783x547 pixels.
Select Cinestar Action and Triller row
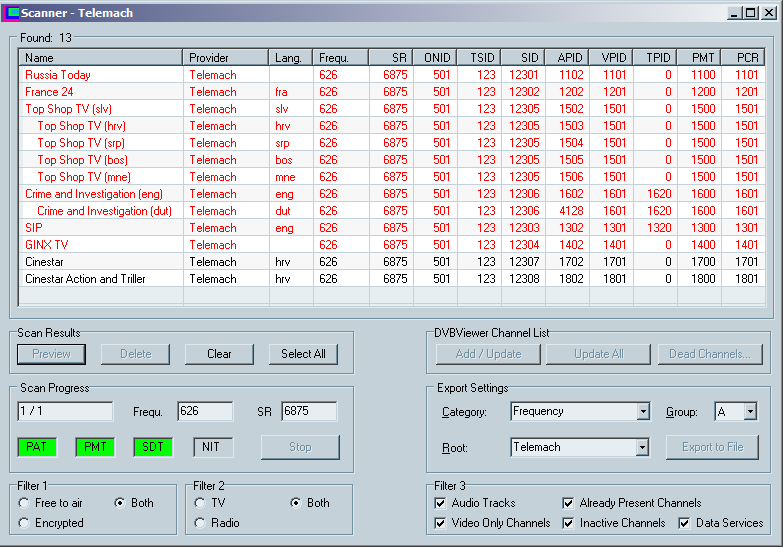coord(392,279)
